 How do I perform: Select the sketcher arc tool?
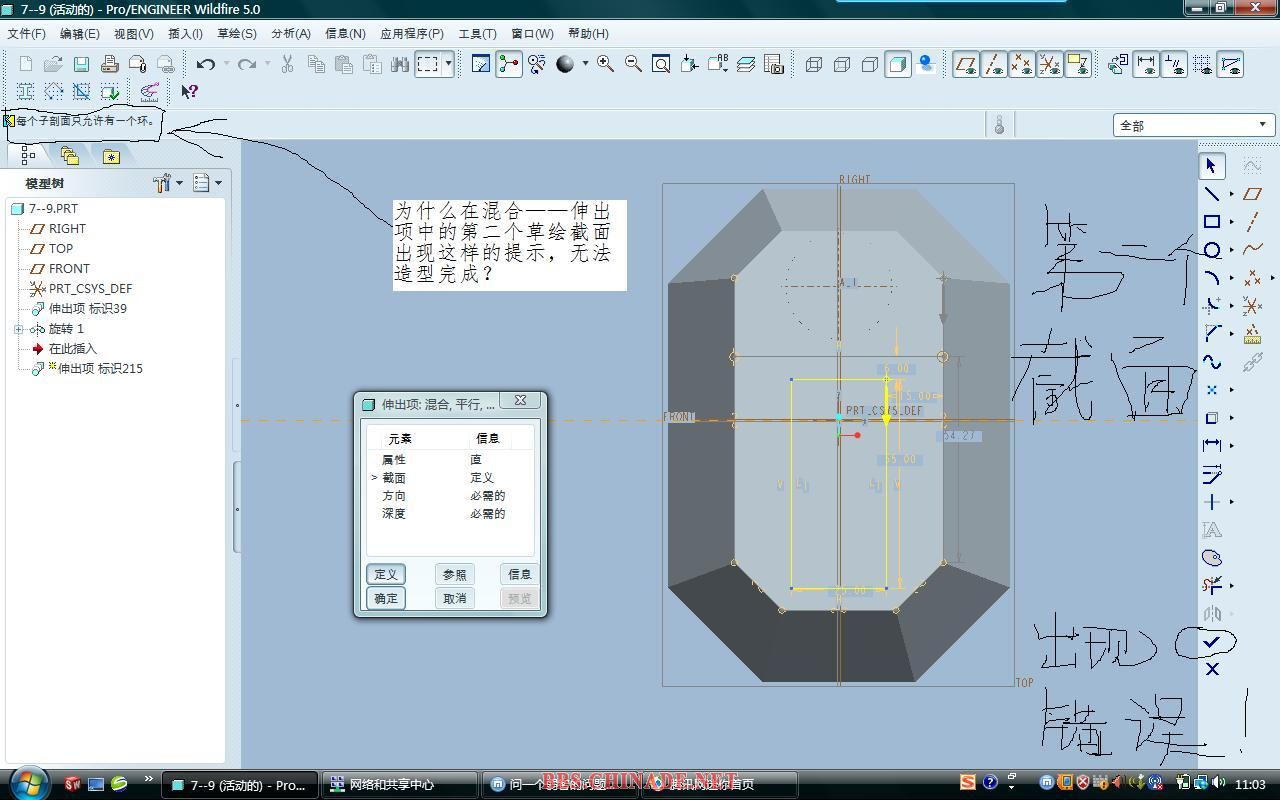tap(1212, 278)
